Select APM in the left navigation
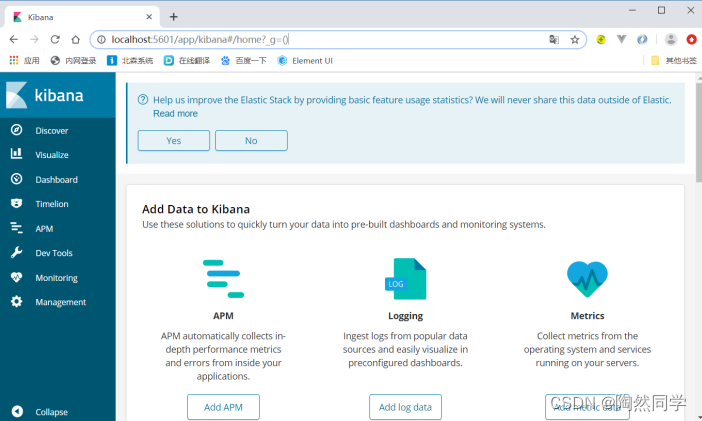The width and height of the screenshot is (702, 421). [x=44, y=229]
